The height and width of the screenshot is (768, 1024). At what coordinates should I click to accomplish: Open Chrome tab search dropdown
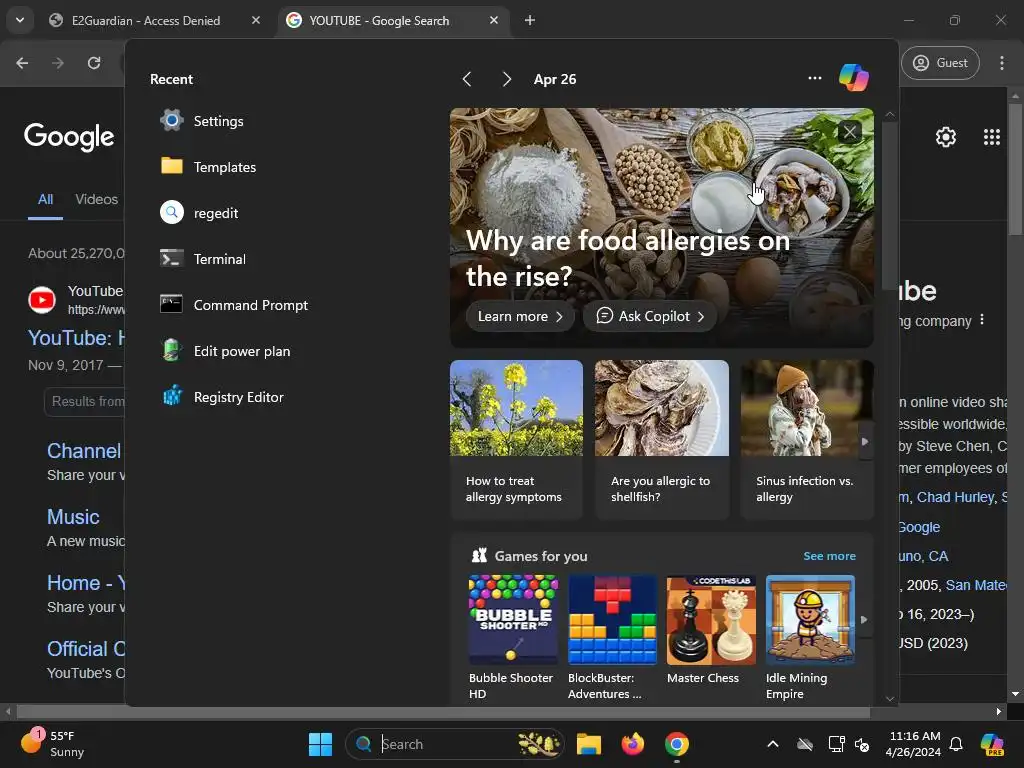click(20, 20)
